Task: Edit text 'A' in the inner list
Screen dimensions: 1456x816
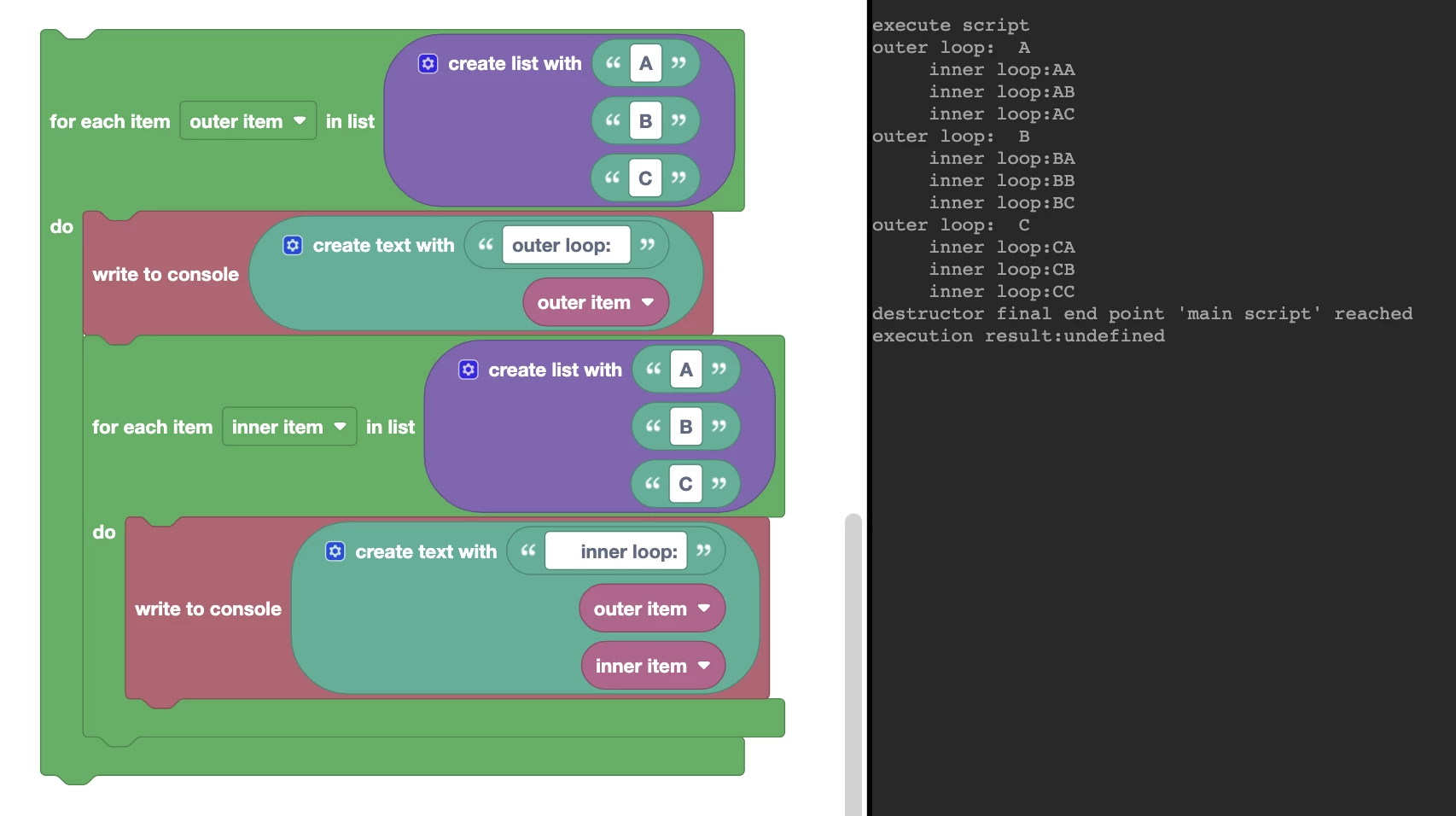Action: (x=686, y=370)
